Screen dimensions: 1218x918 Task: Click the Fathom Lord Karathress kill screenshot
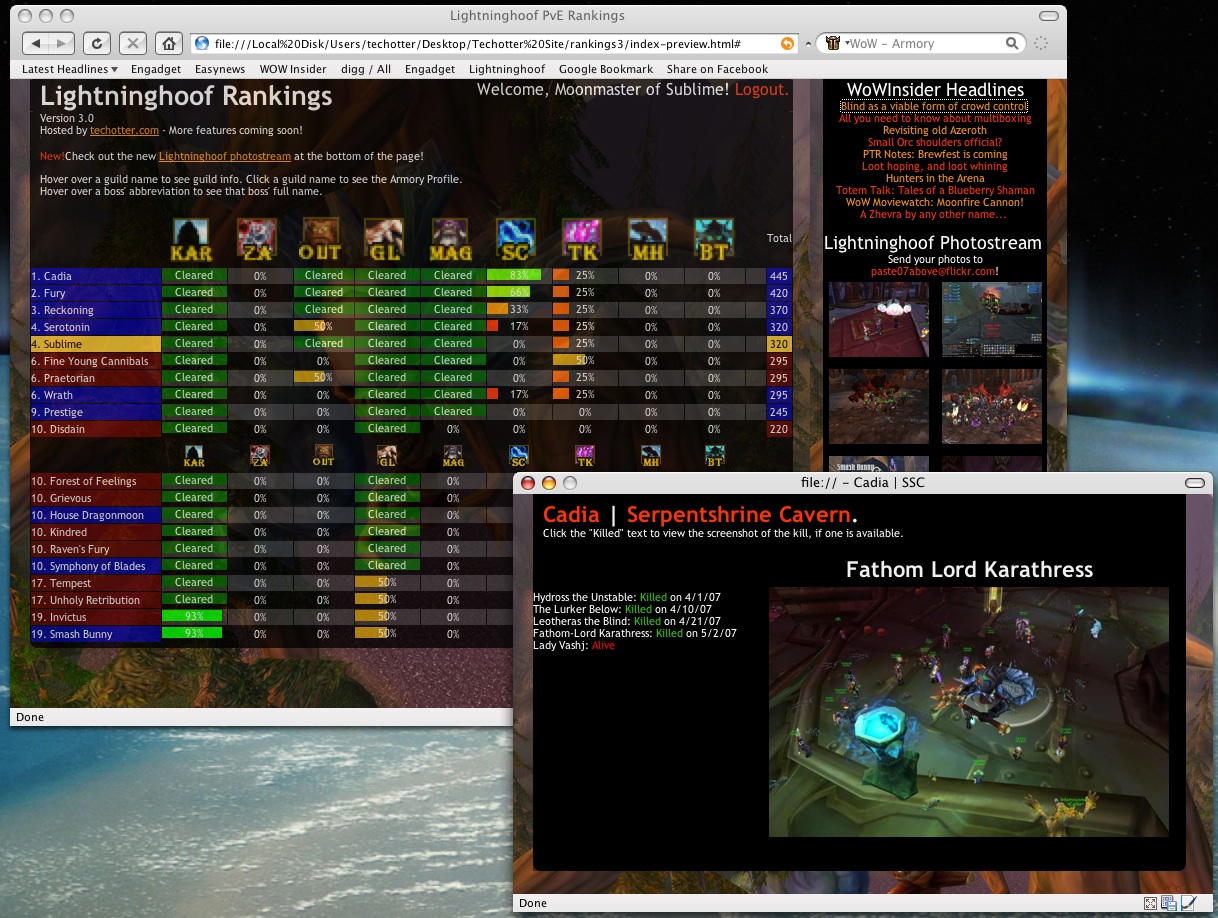click(x=968, y=711)
